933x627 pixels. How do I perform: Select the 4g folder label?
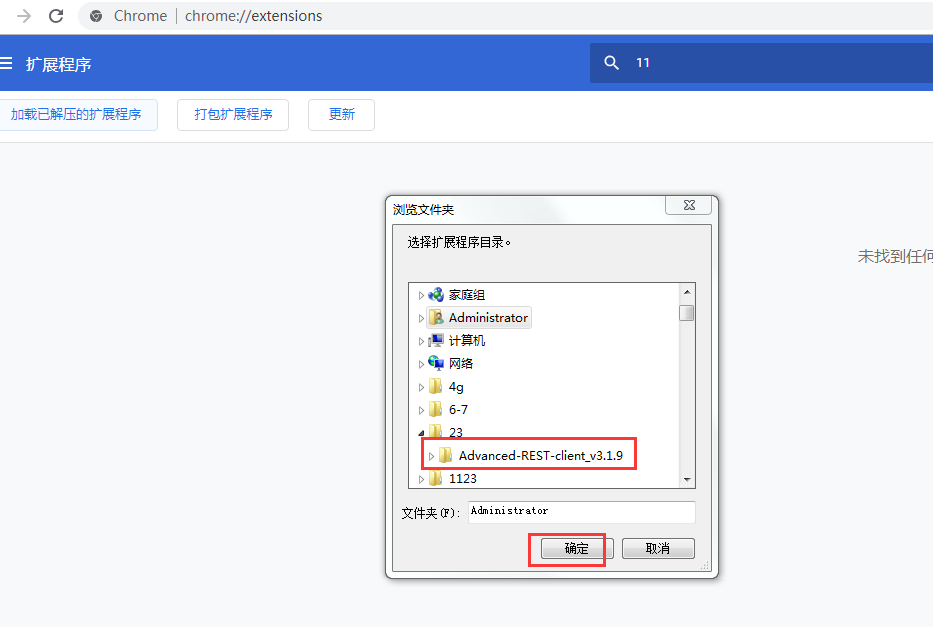click(x=456, y=387)
